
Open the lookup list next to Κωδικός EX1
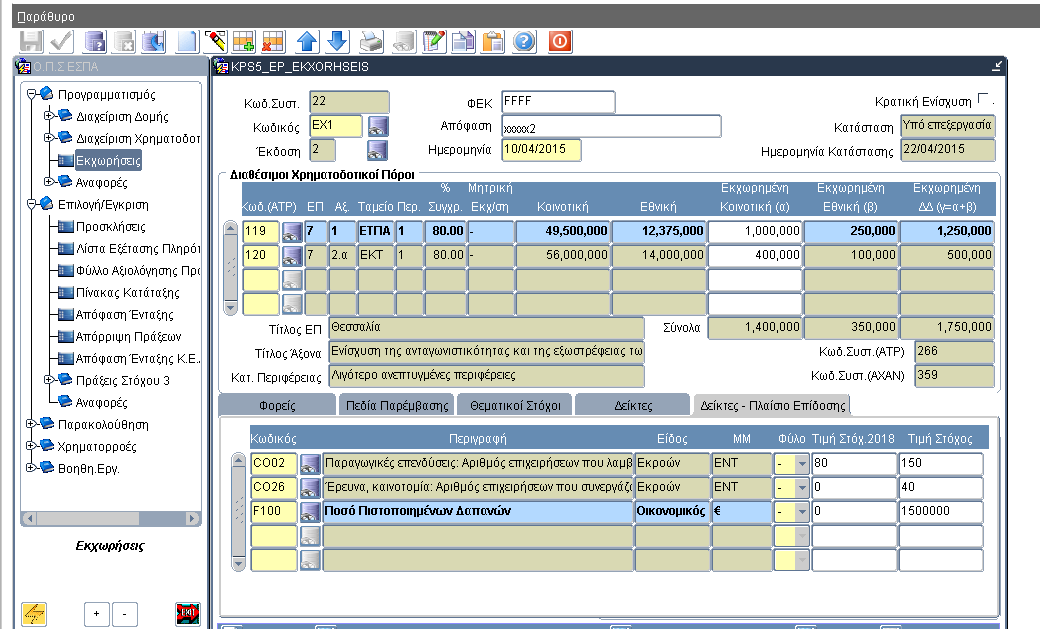pos(377,126)
